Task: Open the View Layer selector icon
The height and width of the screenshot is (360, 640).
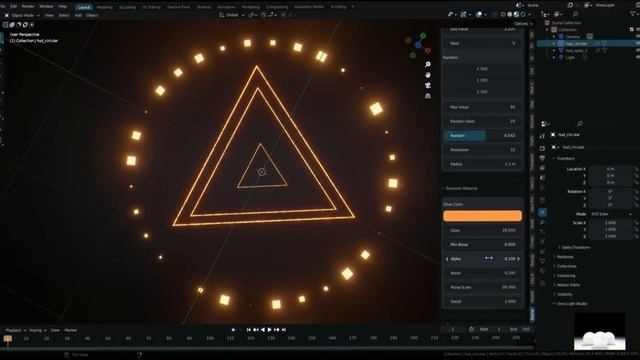Action: (x=588, y=5)
